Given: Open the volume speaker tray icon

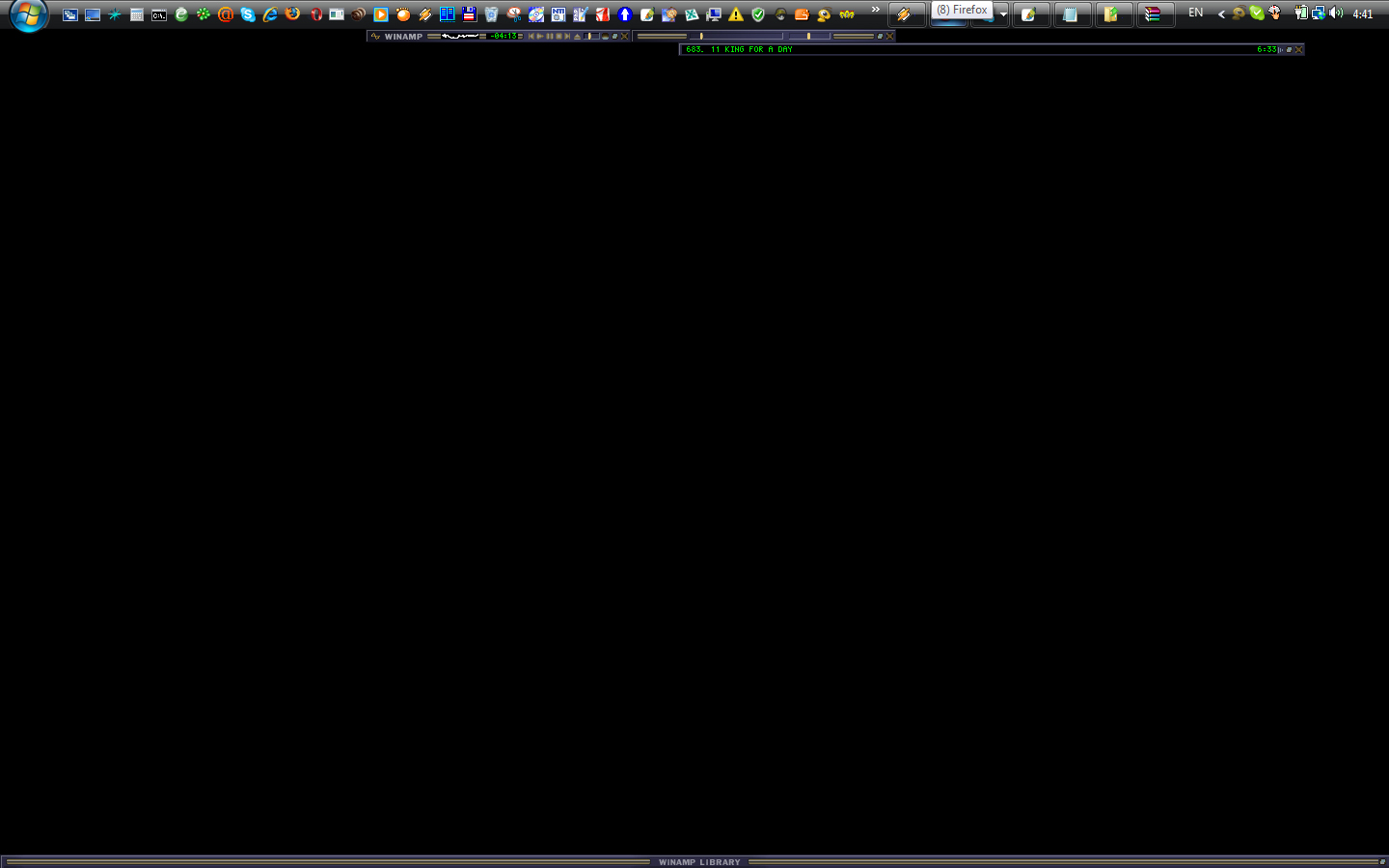Looking at the screenshot, I should [x=1336, y=13].
